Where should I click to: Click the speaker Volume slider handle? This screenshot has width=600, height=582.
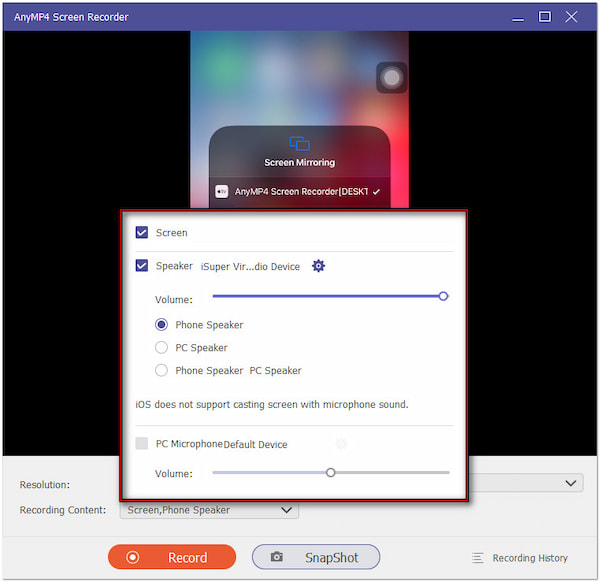point(443,296)
